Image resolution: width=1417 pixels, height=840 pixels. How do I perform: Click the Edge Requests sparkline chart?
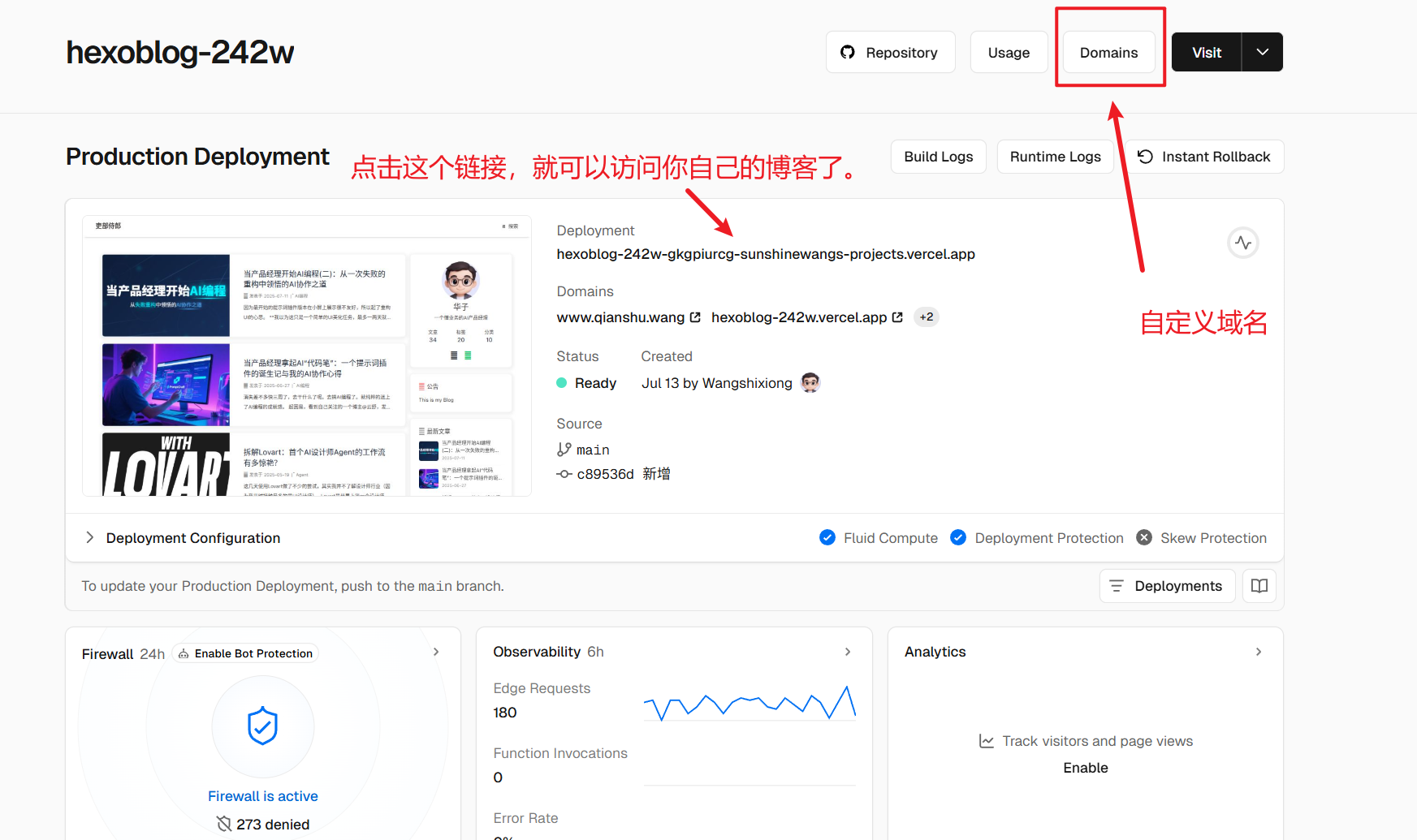point(750,703)
